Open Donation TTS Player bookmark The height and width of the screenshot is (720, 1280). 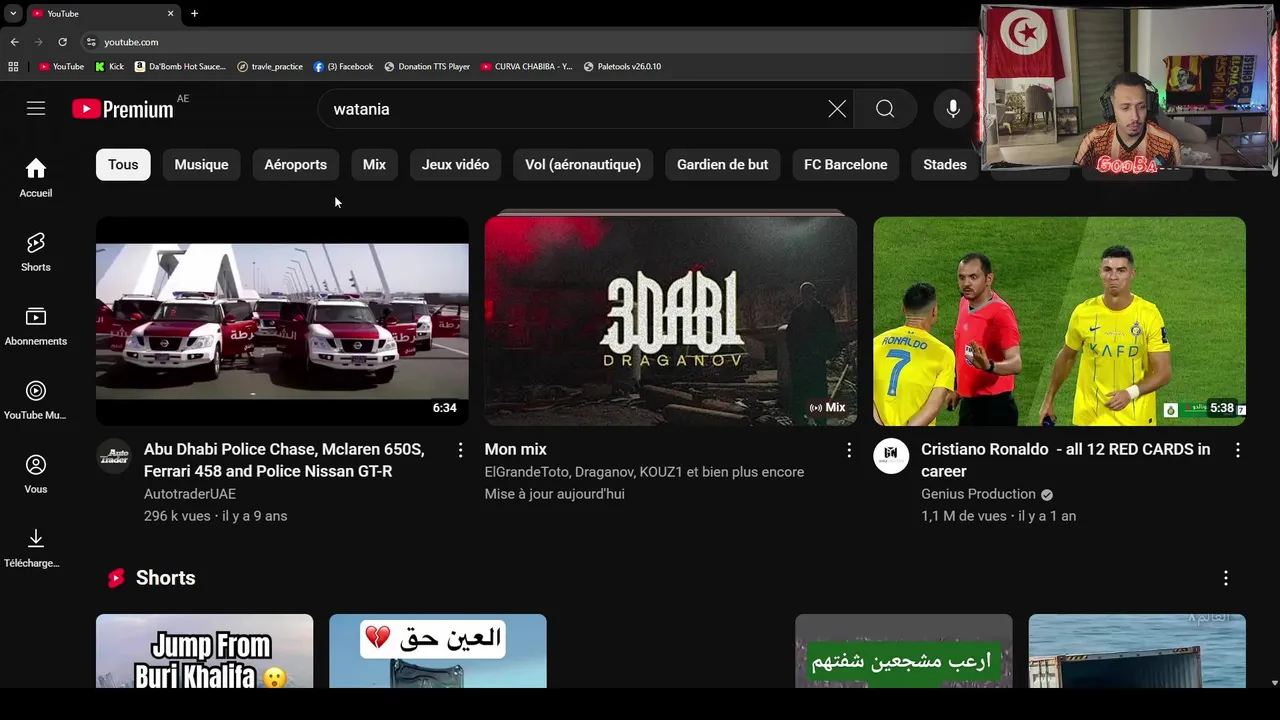point(427,67)
